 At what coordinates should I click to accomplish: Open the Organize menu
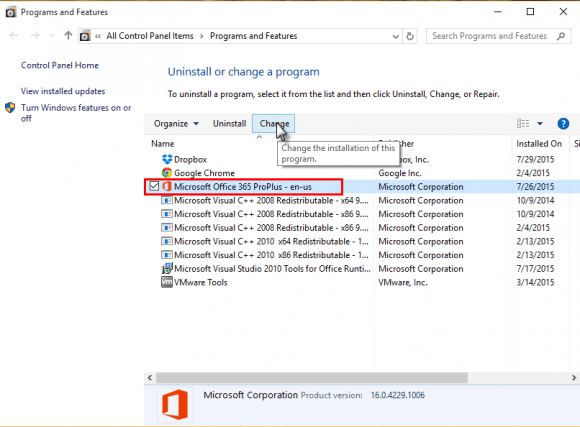176,124
